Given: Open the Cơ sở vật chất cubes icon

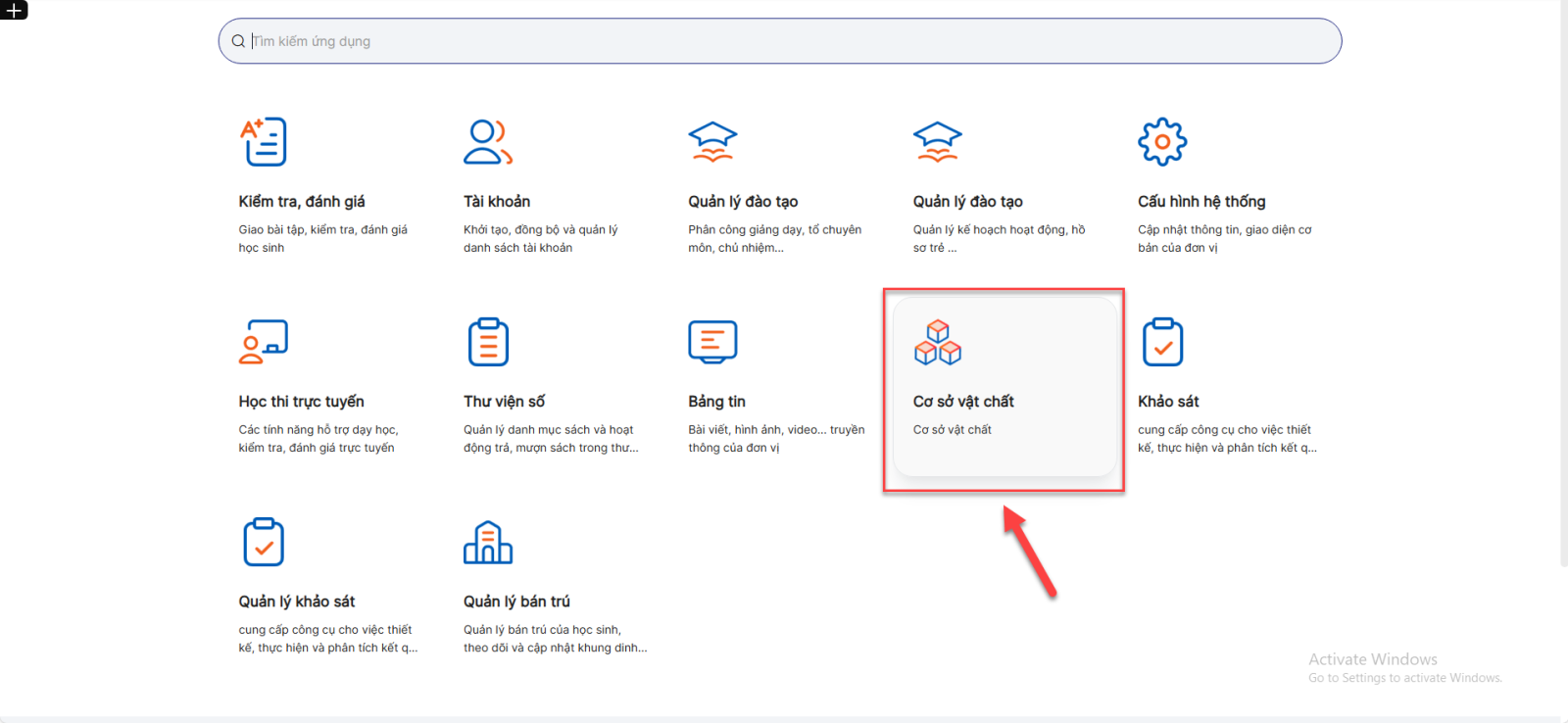Looking at the screenshot, I should click(937, 342).
